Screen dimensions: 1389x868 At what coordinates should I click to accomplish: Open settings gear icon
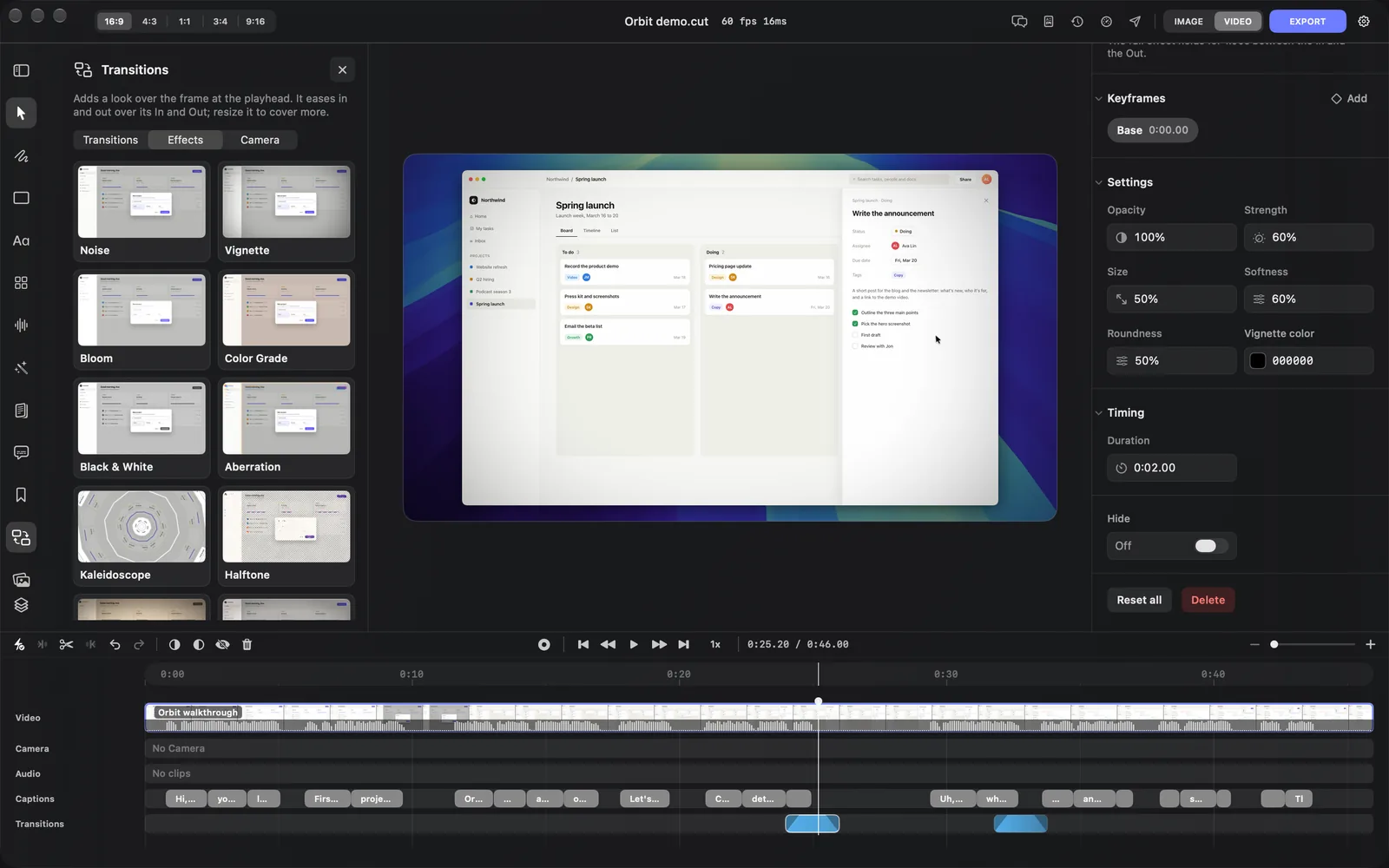click(x=1364, y=21)
